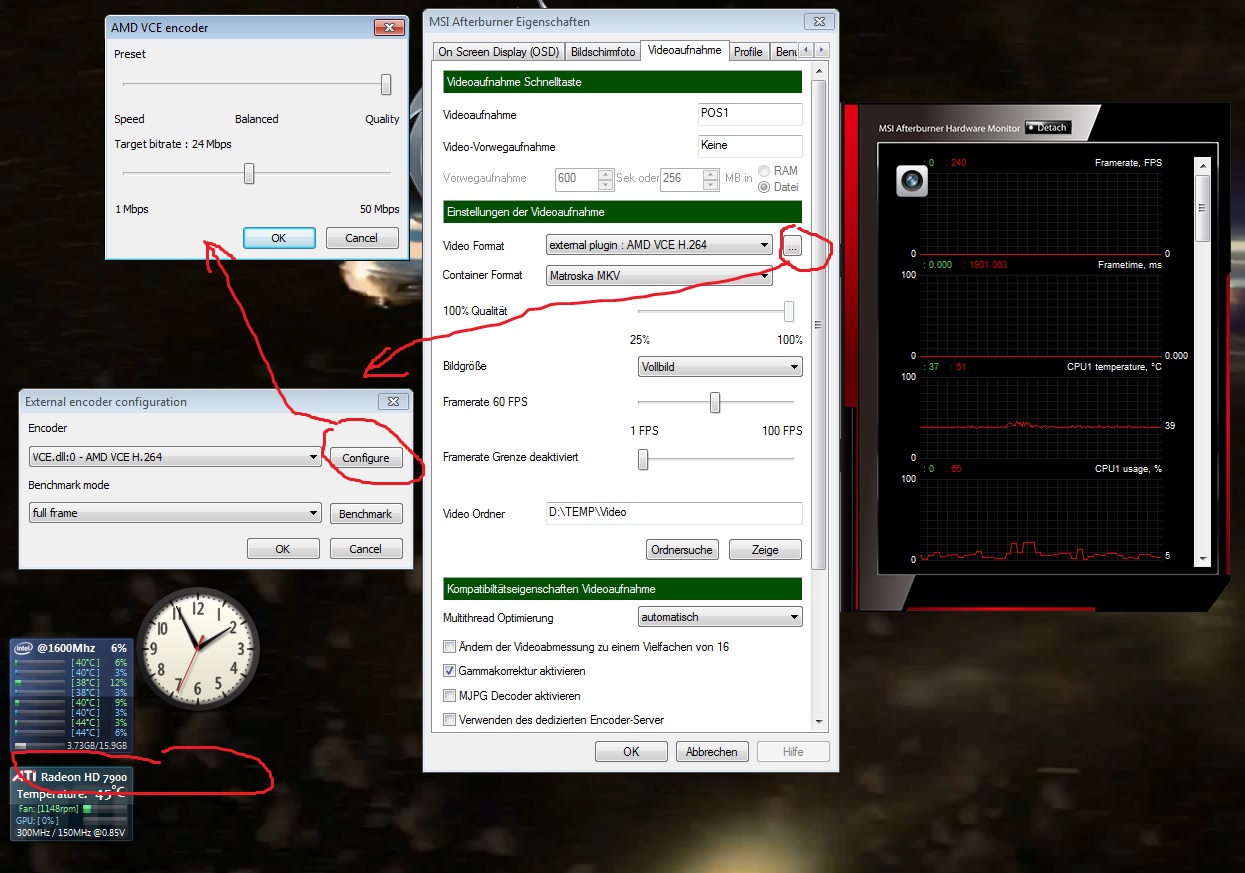This screenshot has height=873, width=1245.
Task: Open the video format plugin settings (...) button
Action: [791, 245]
